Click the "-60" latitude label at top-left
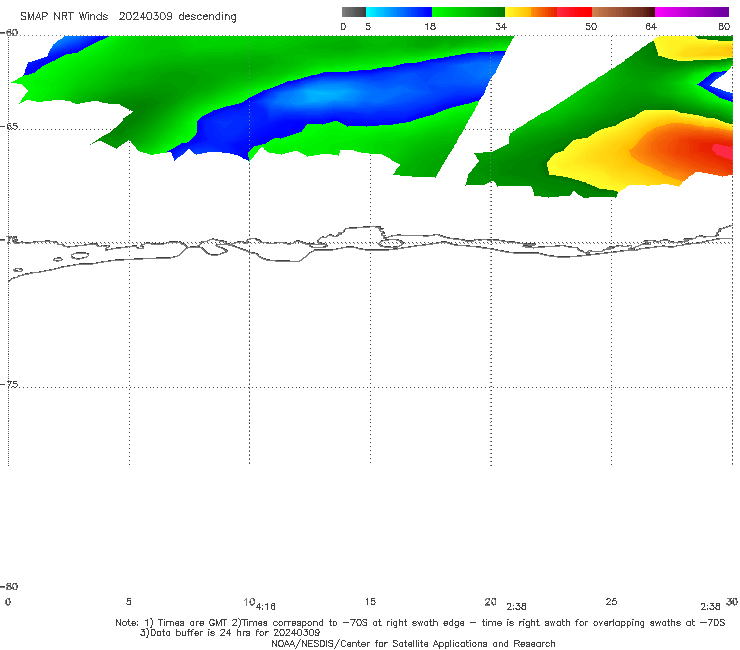The height and width of the screenshot is (650, 740). coord(9,32)
